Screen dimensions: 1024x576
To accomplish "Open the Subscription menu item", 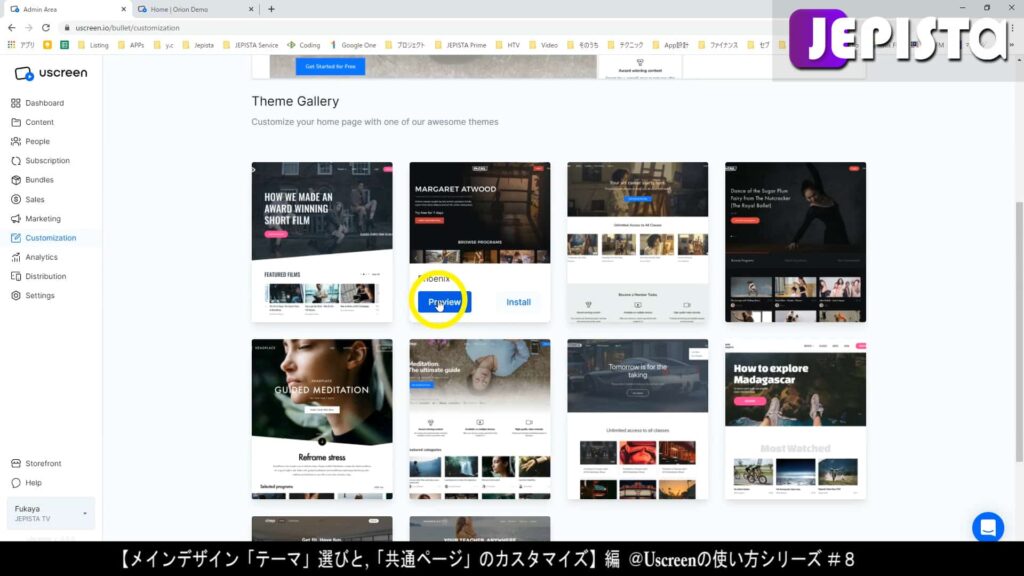I will pyautogui.click(x=47, y=161).
